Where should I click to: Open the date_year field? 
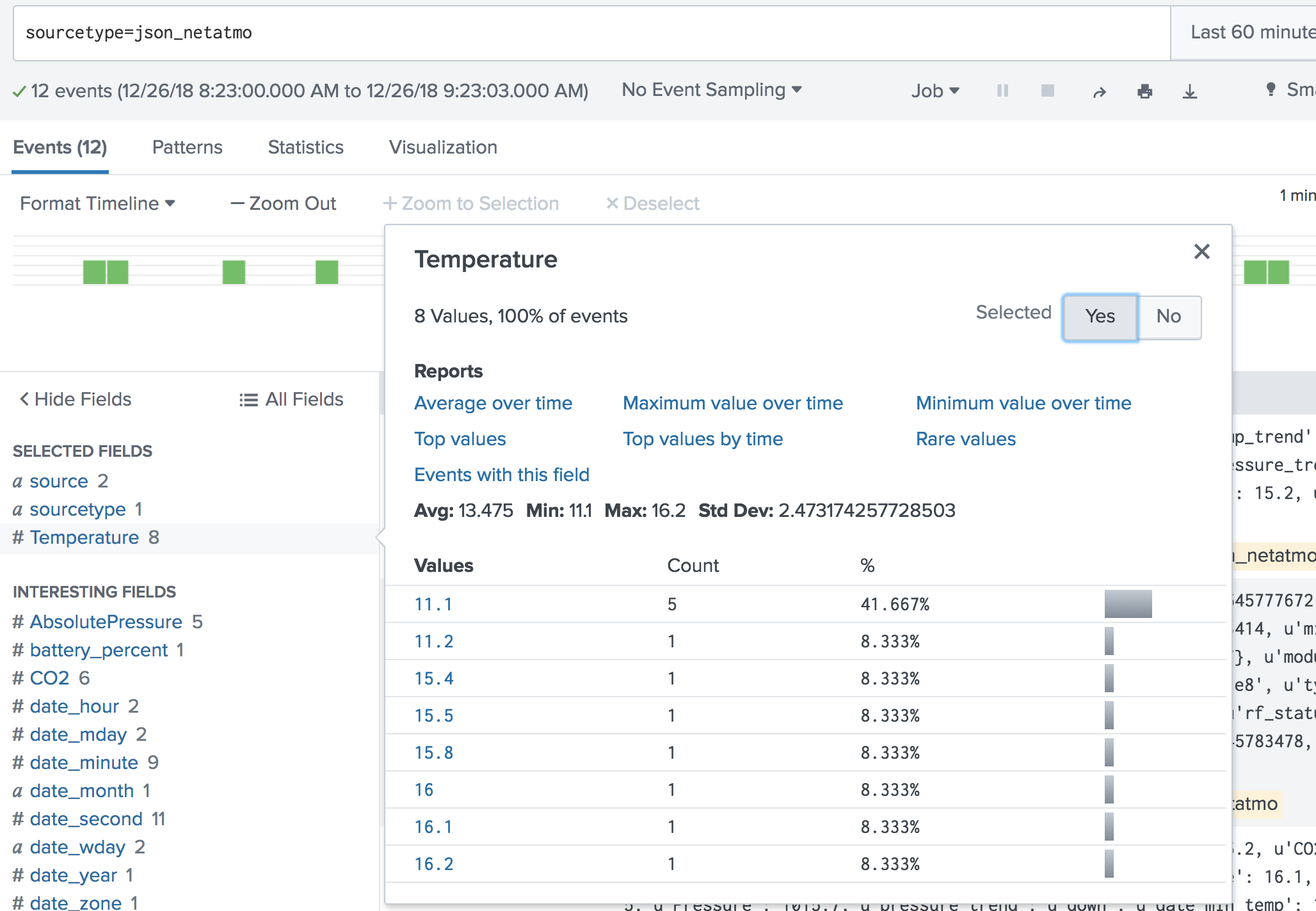pos(73,875)
